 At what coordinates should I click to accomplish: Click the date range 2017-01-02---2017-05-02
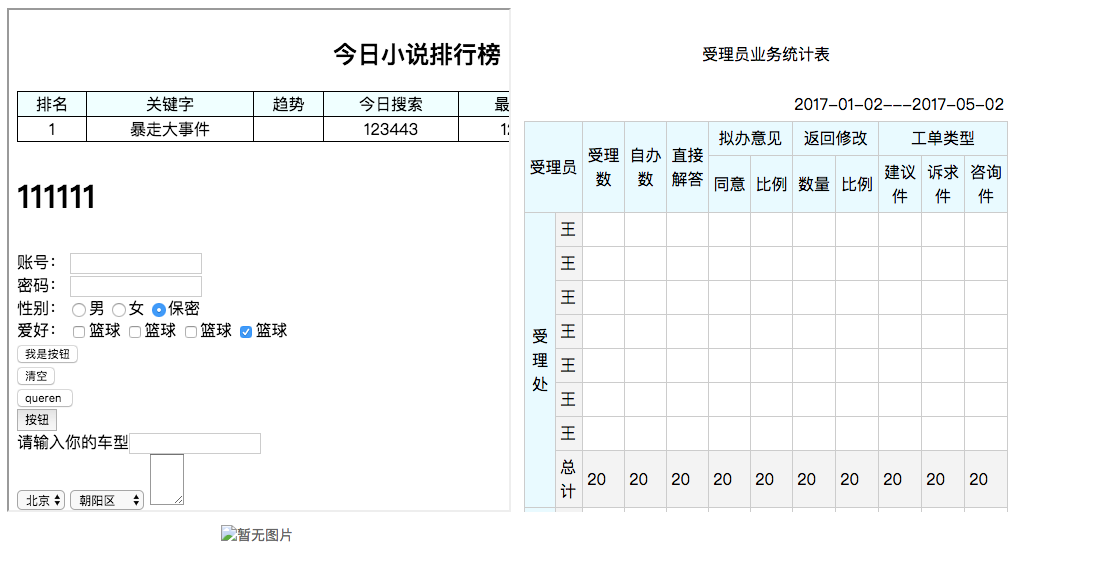[x=899, y=104]
